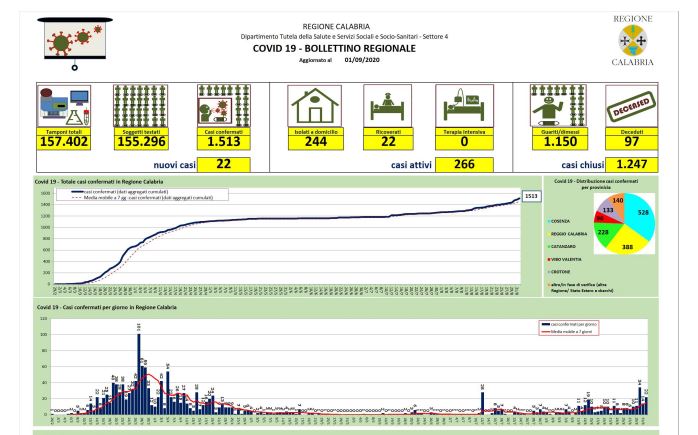
Task: Click the tallest daily cases bar
Action: coord(139,374)
